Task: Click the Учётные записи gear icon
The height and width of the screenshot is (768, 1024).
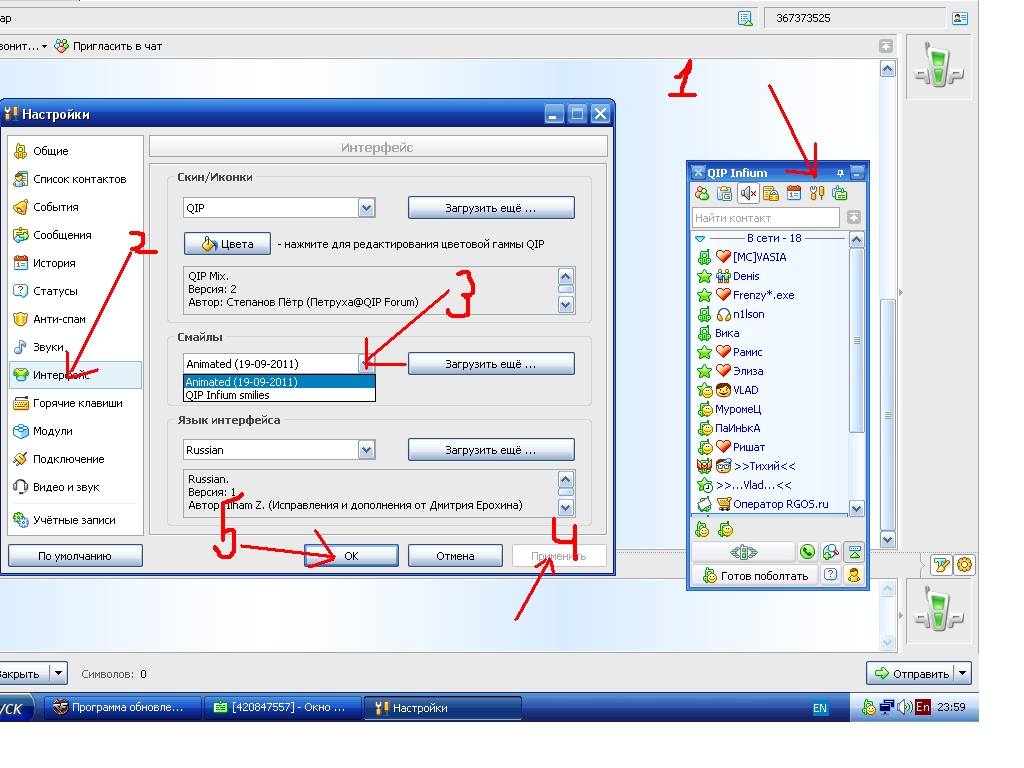Action: [21, 520]
